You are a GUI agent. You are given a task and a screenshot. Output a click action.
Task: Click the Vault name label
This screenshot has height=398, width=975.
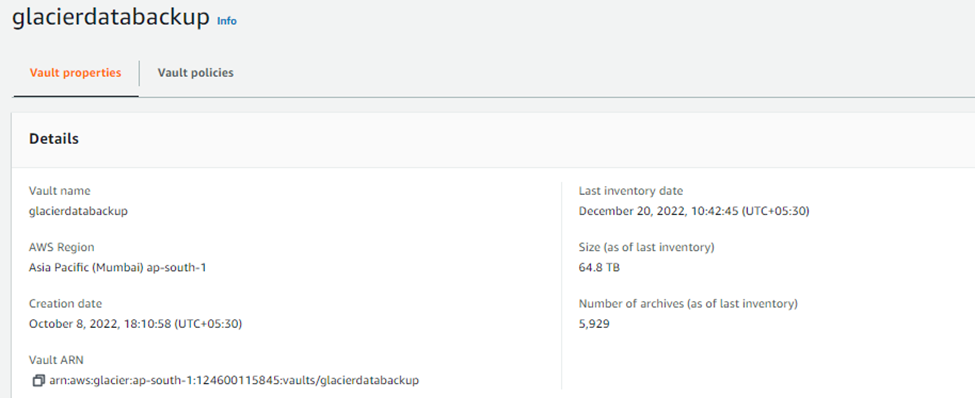click(x=60, y=191)
